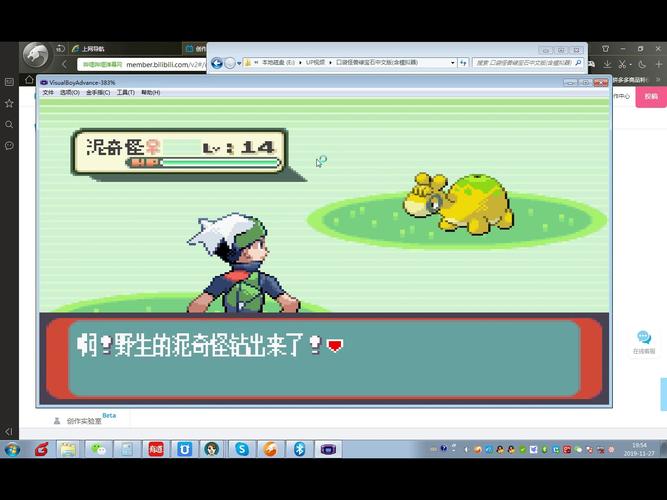Open the Windows Start orb
Viewport: 667px width, 500px height.
tap(12, 449)
